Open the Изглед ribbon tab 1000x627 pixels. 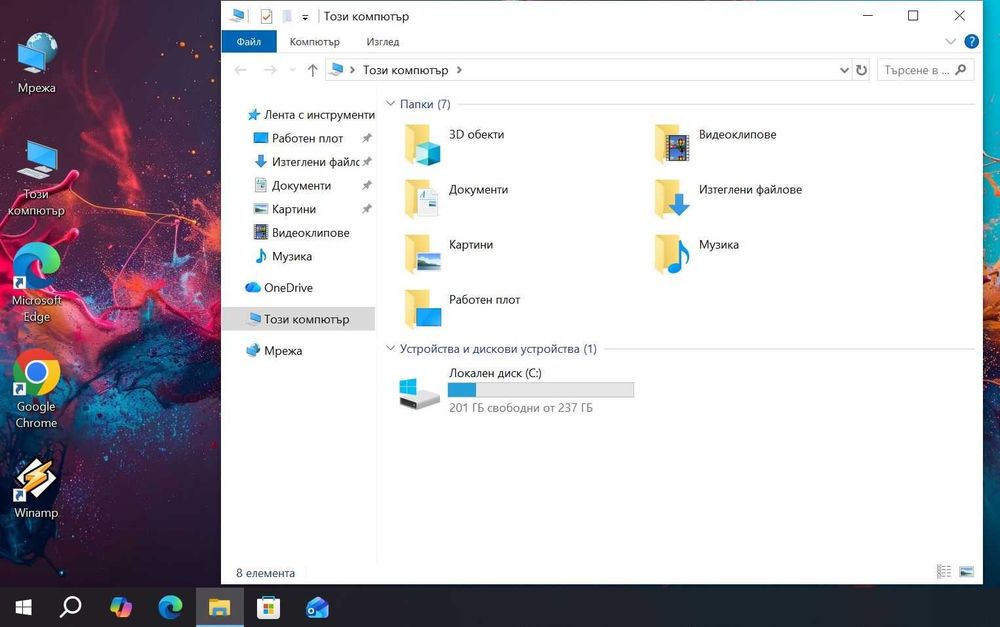point(383,41)
